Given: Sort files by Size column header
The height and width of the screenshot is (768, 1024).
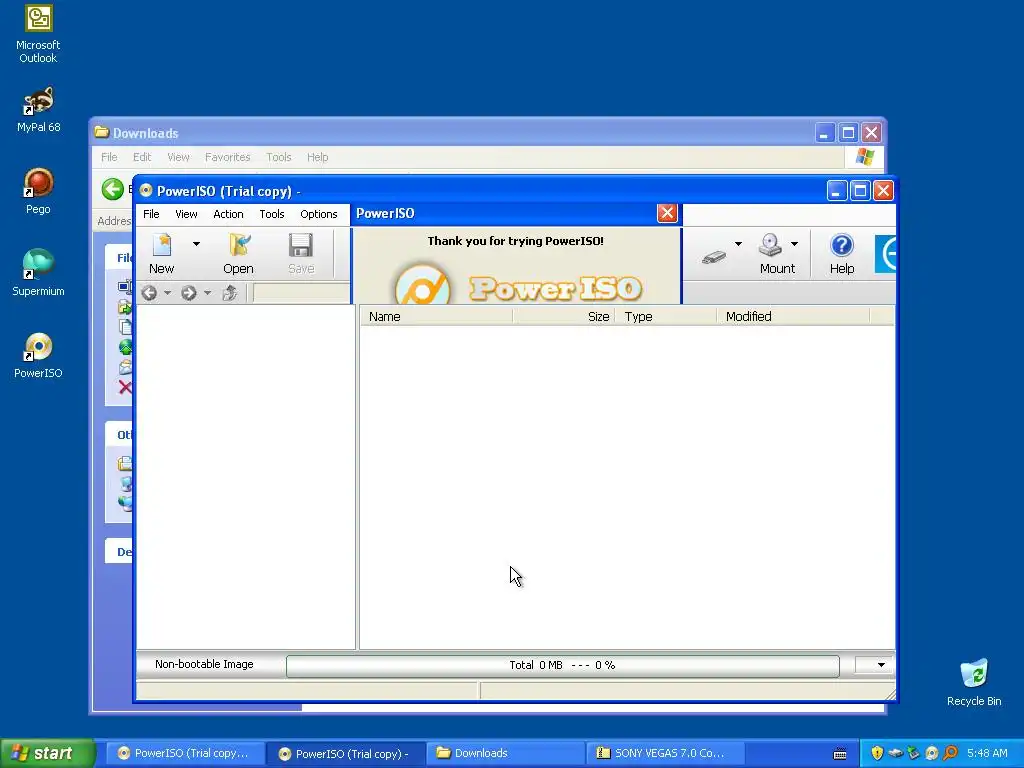Looking at the screenshot, I should click(x=564, y=317).
